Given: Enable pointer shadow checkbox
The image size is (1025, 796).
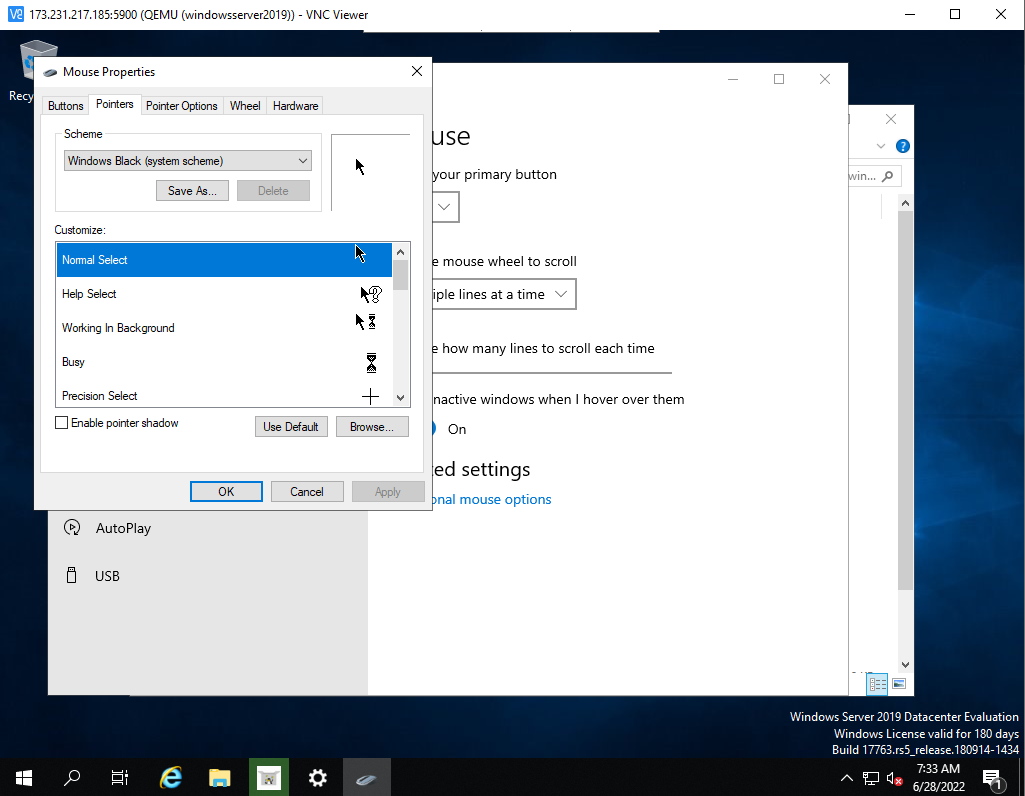Looking at the screenshot, I should [x=61, y=423].
